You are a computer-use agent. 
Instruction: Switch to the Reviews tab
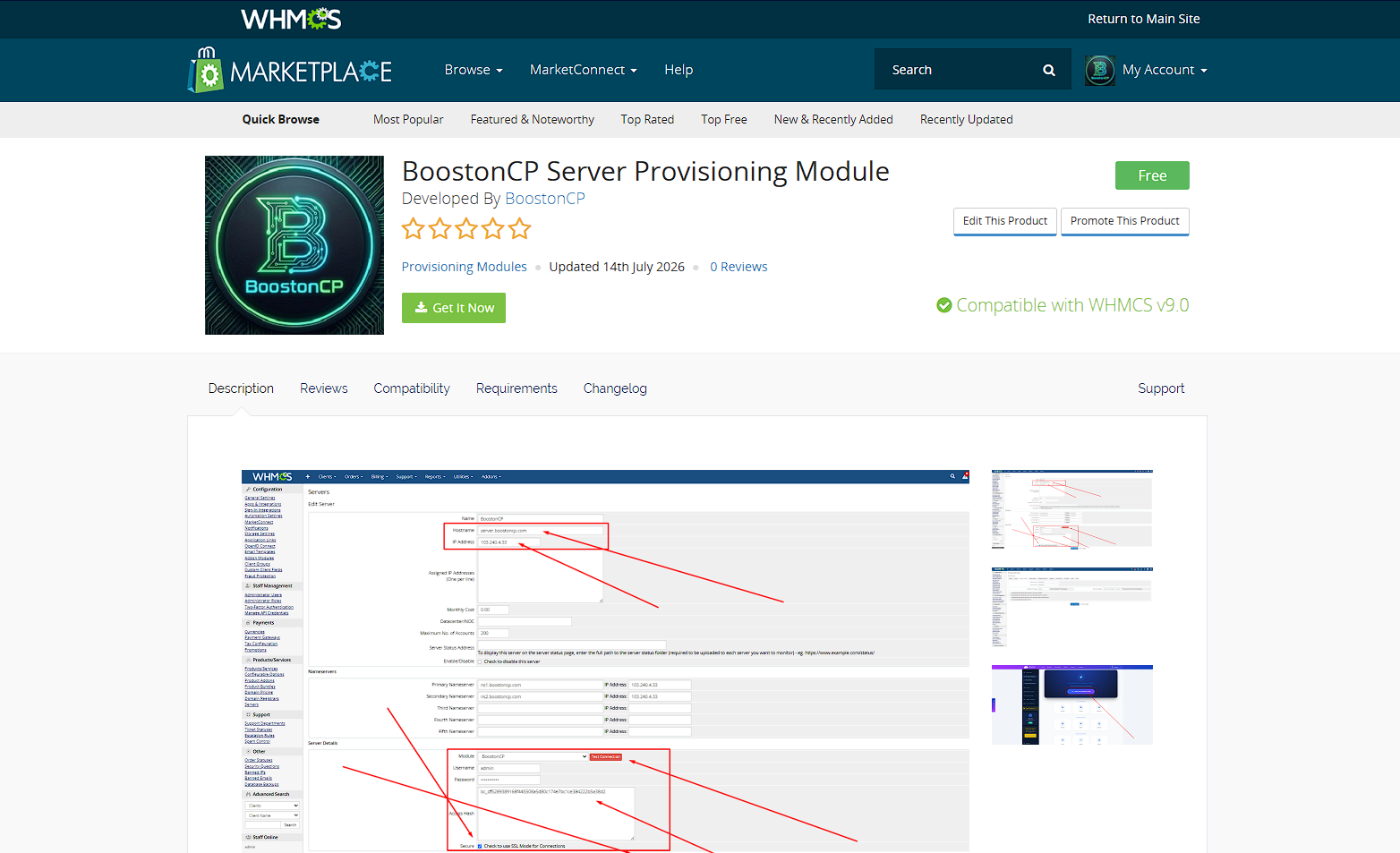(x=324, y=388)
